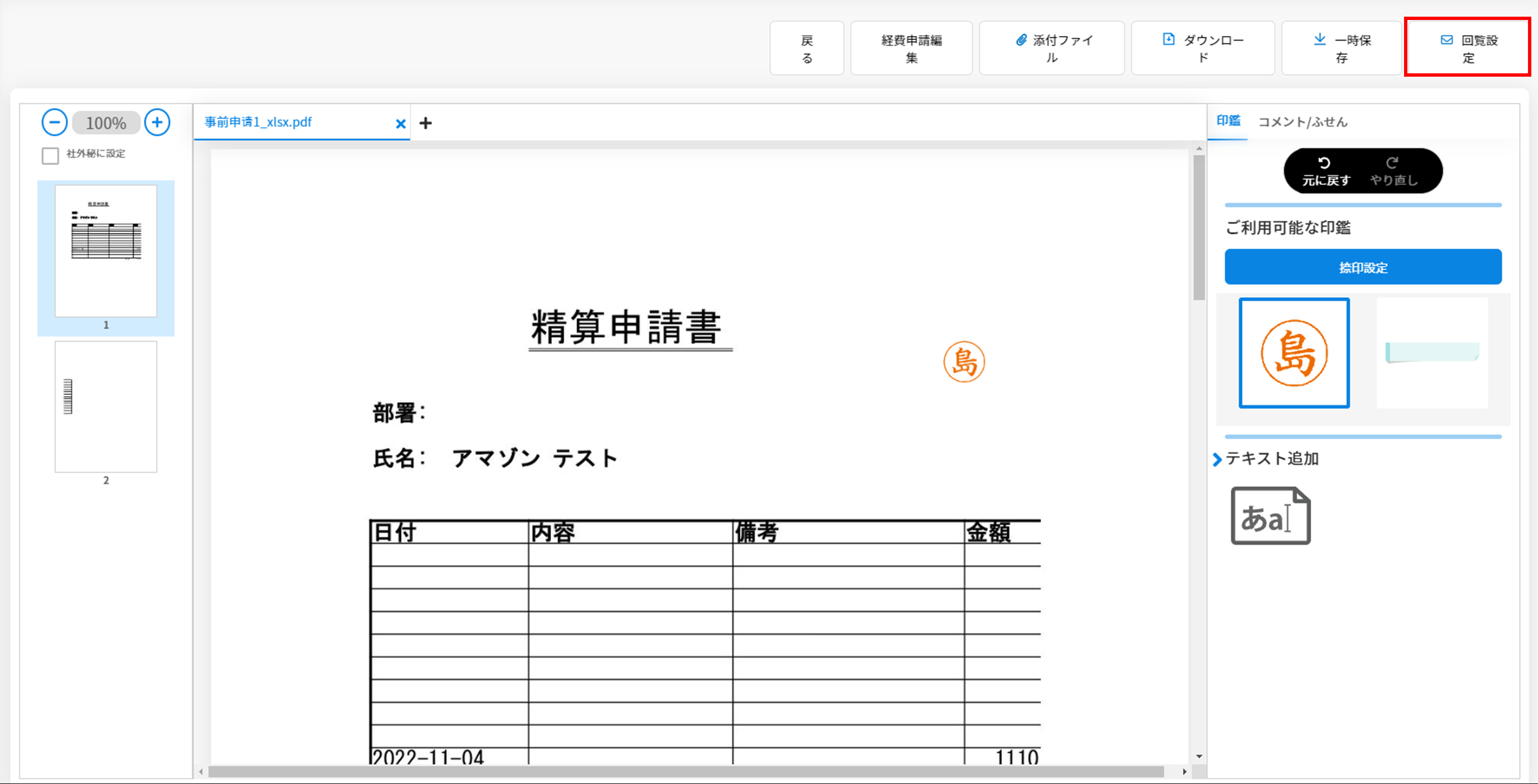
Task: Add a new document with plus icon
Action: click(x=425, y=123)
